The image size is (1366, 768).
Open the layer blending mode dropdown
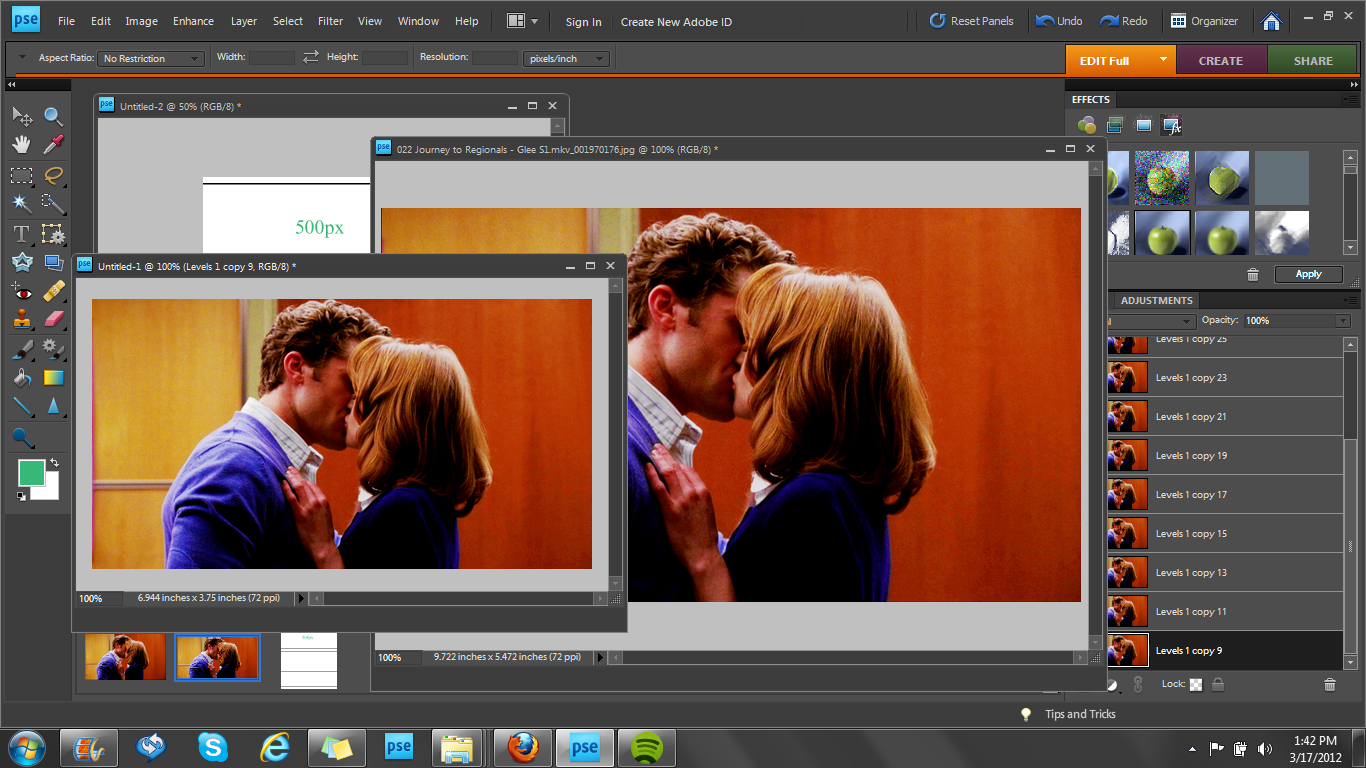[1150, 321]
